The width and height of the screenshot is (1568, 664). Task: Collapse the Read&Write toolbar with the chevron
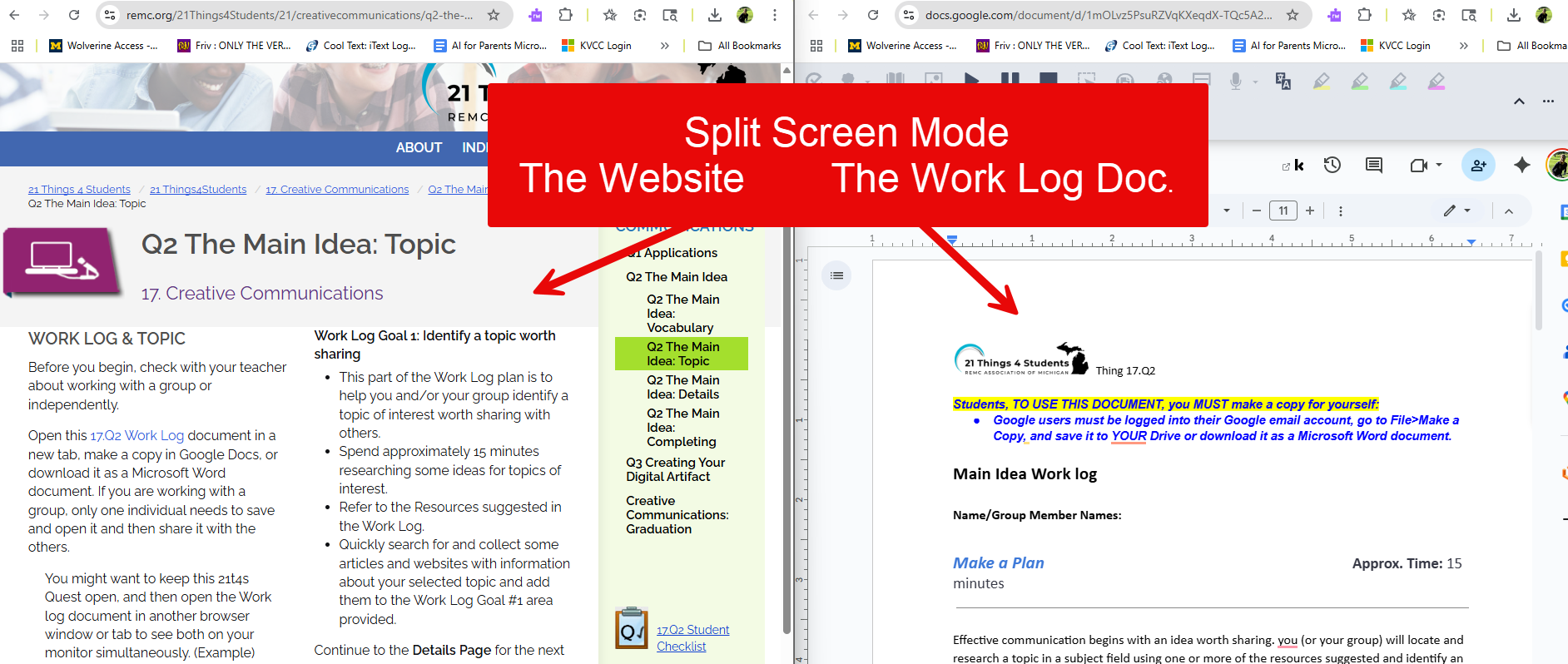pos(1519,102)
